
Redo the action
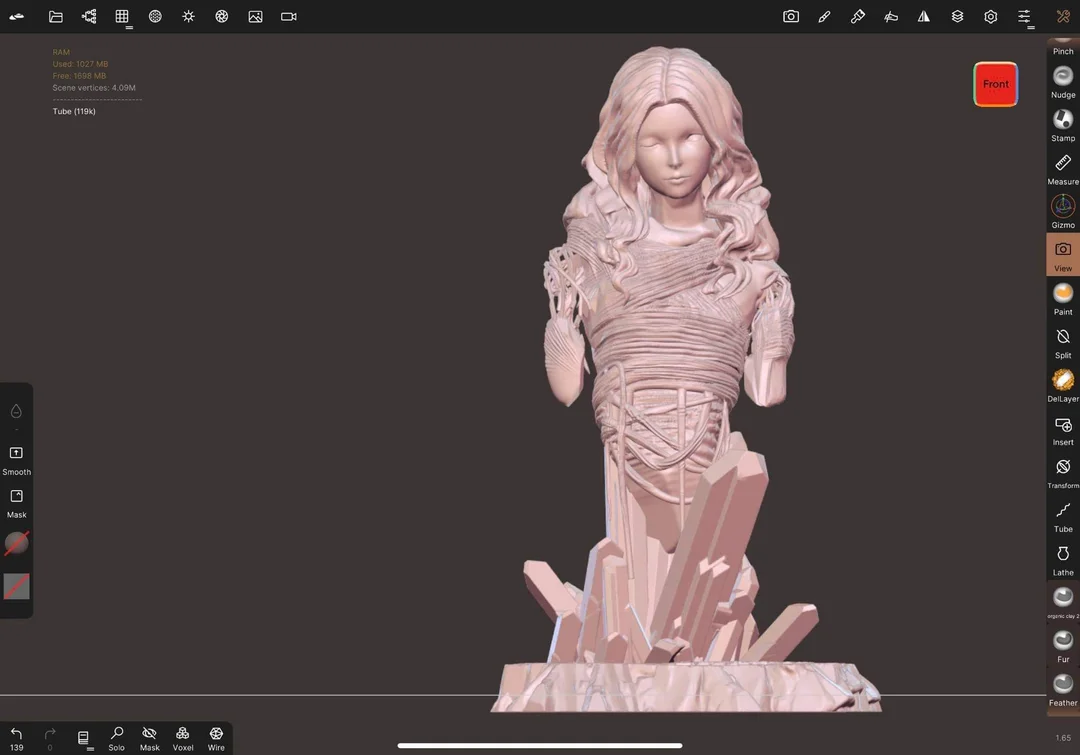50,738
